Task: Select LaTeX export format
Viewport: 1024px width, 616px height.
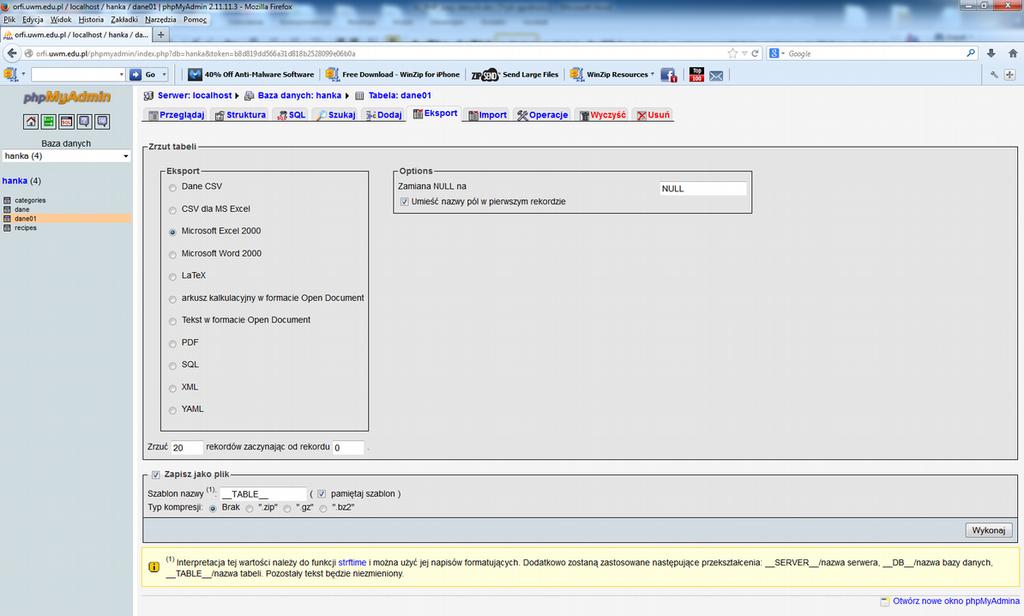Action: [x=172, y=277]
